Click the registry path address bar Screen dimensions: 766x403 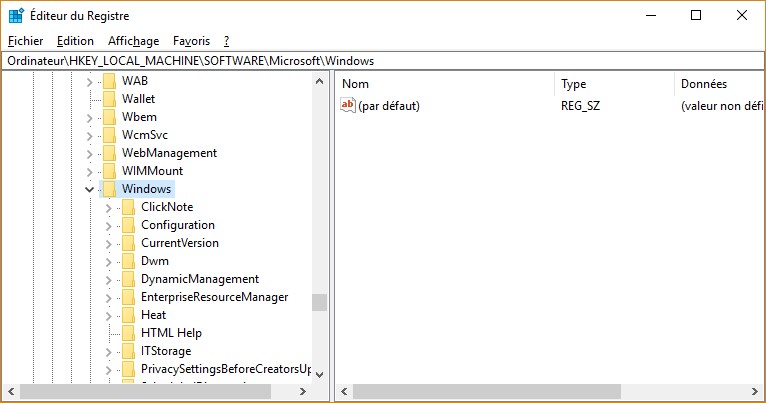click(x=383, y=61)
